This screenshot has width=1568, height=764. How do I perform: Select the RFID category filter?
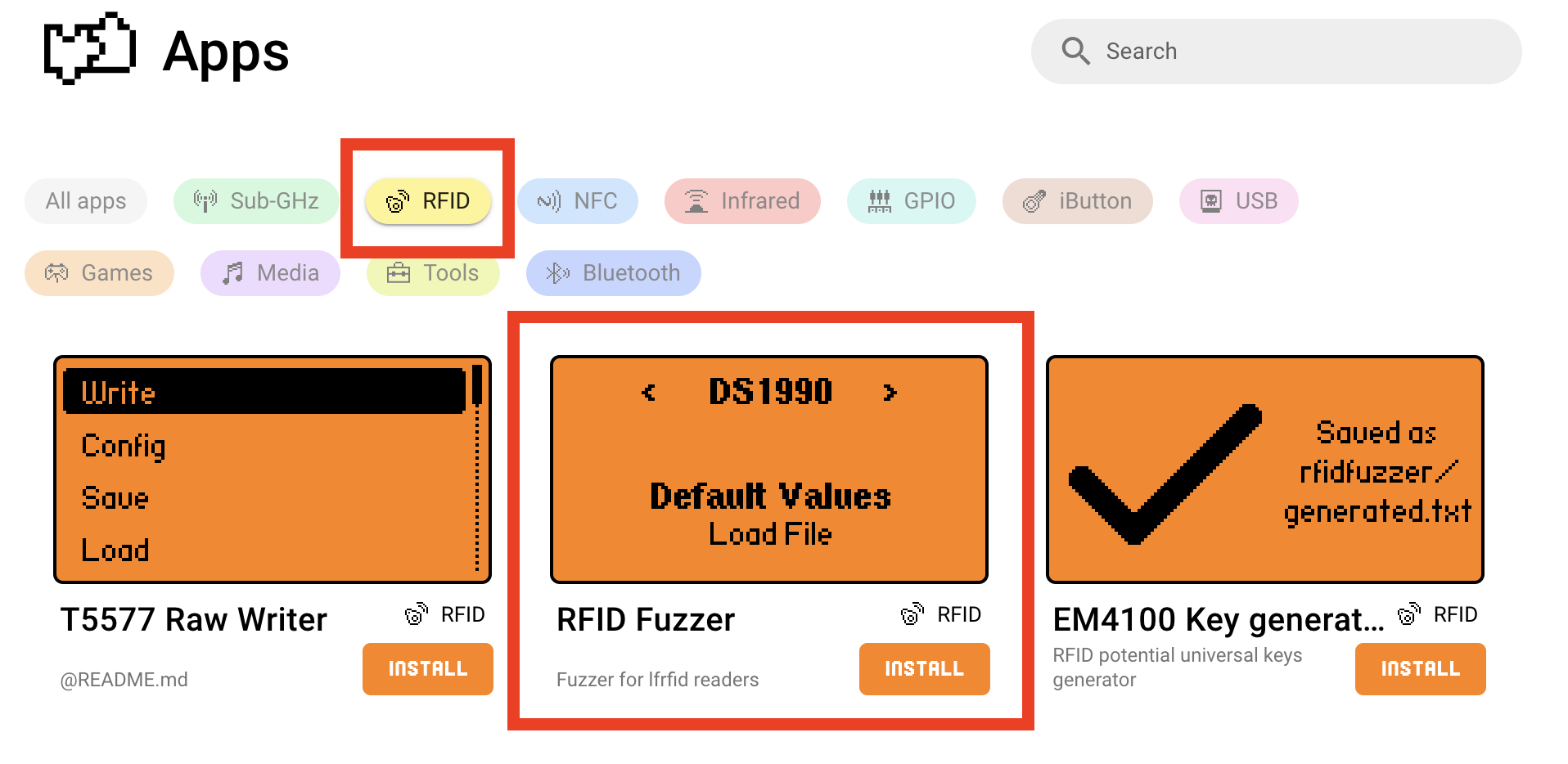[x=428, y=200]
